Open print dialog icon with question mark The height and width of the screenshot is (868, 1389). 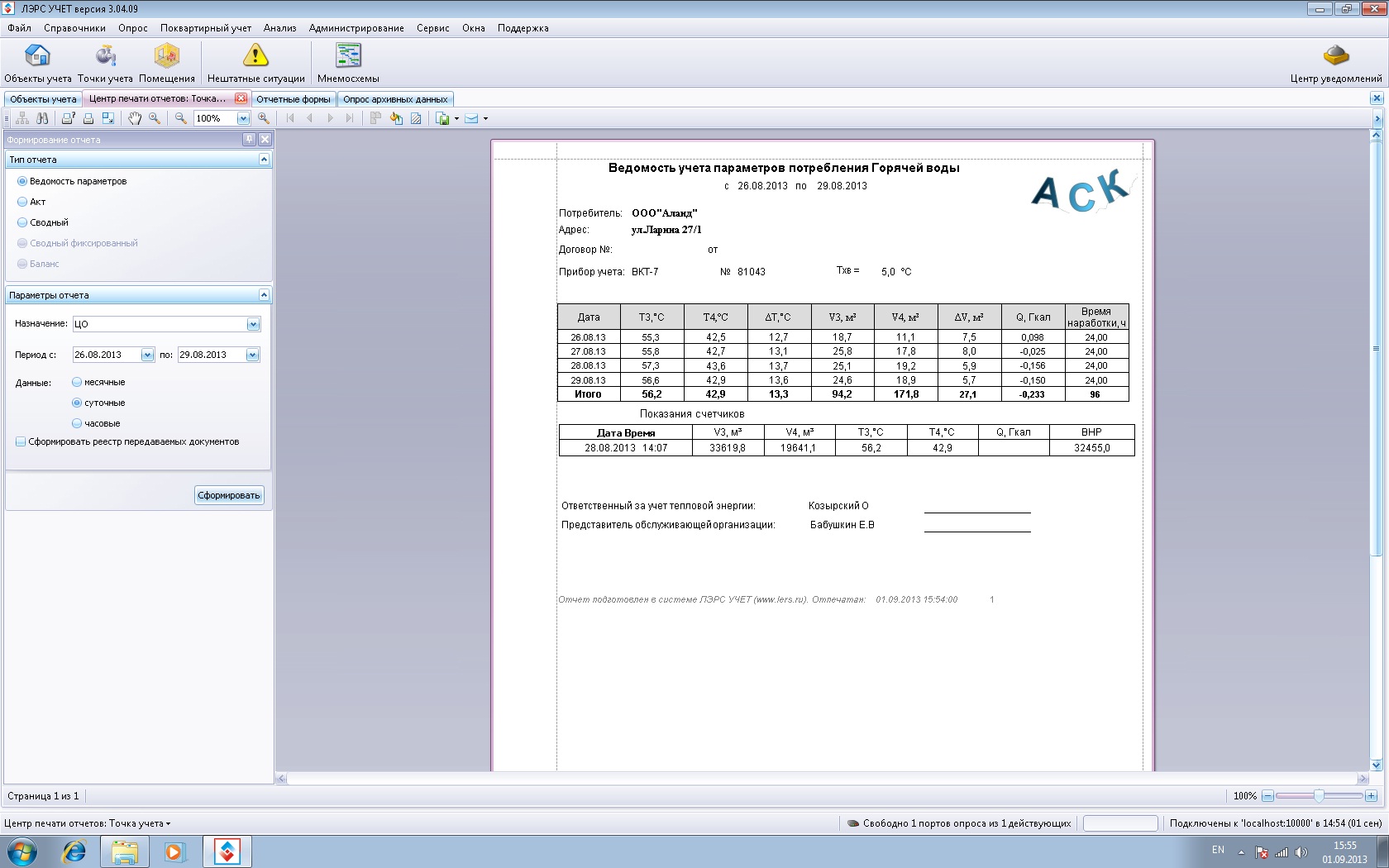69,118
